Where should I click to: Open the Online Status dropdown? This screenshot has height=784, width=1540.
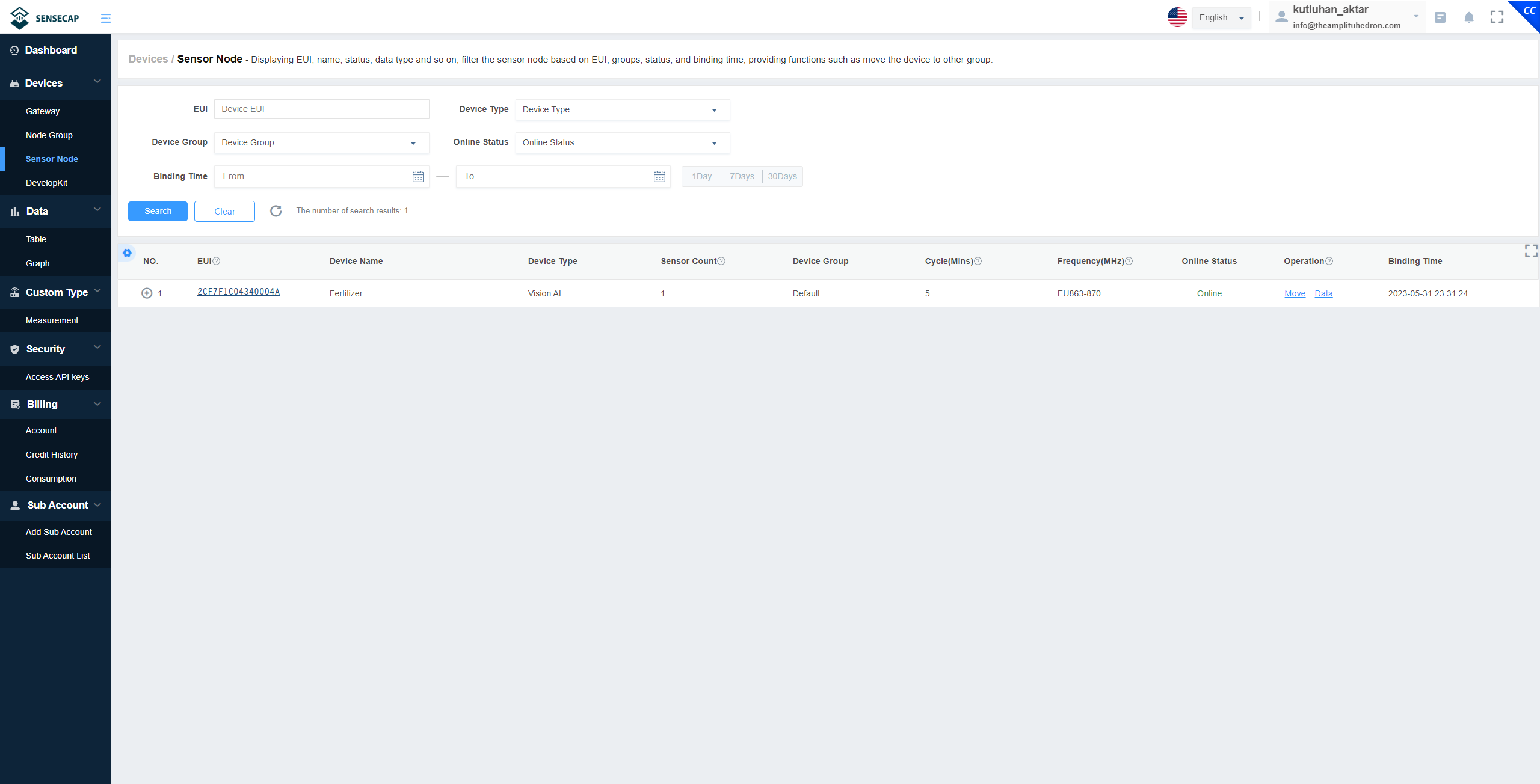click(x=622, y=142)
